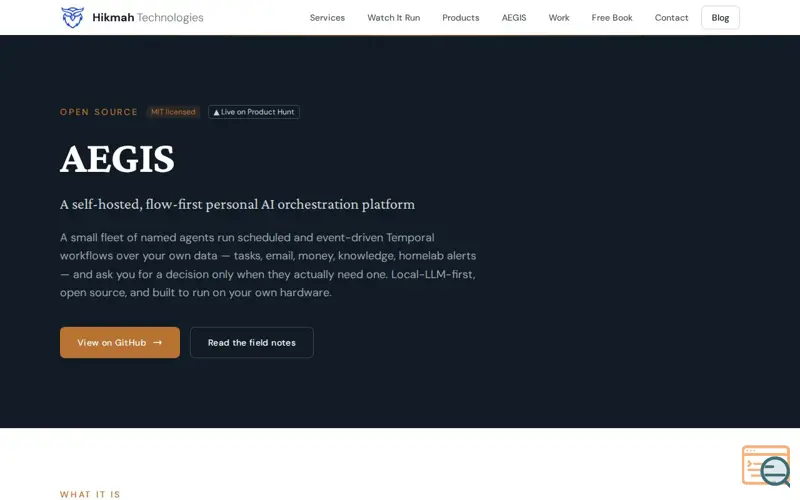Click the Blog button in header

click(720, 17)
